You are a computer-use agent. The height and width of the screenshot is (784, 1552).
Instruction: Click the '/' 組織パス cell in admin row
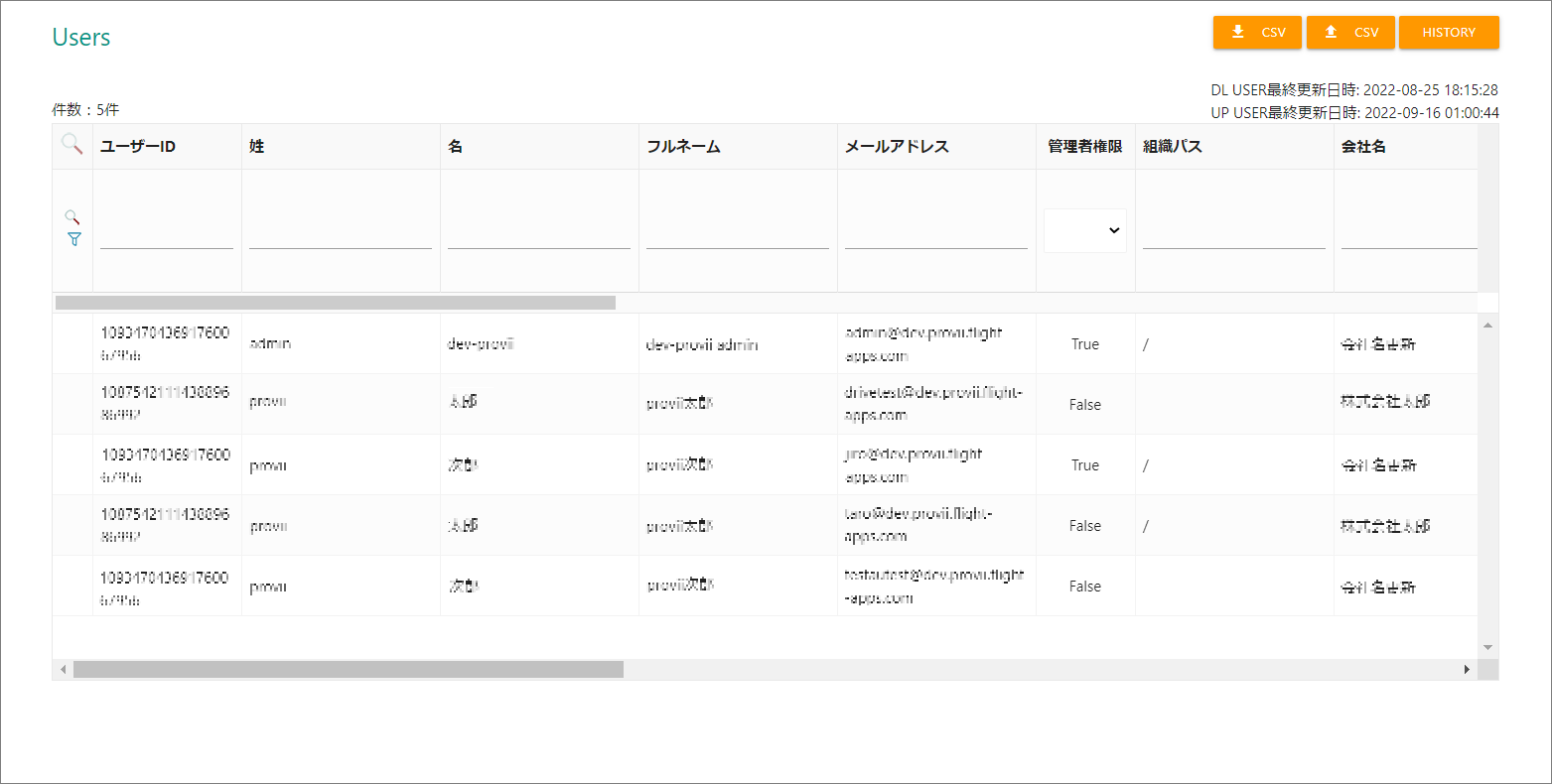click(1234, 344)
